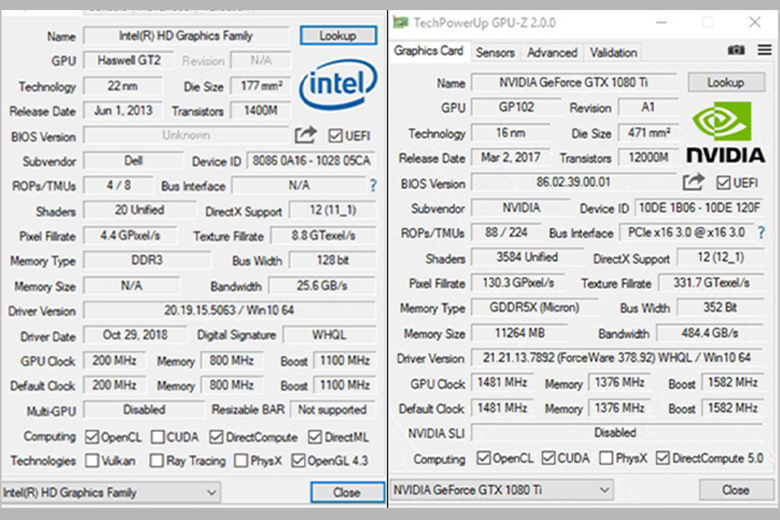Click Close button in Intel window
Image resolution: width=780 pixels, height=520 pixels.
(347, 492)
